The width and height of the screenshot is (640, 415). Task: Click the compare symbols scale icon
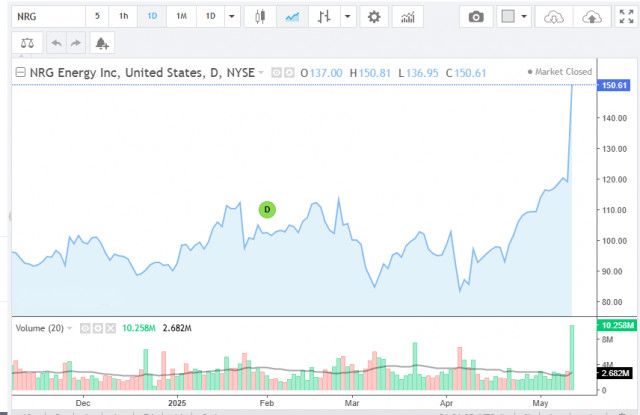click(x=27, y=43)
